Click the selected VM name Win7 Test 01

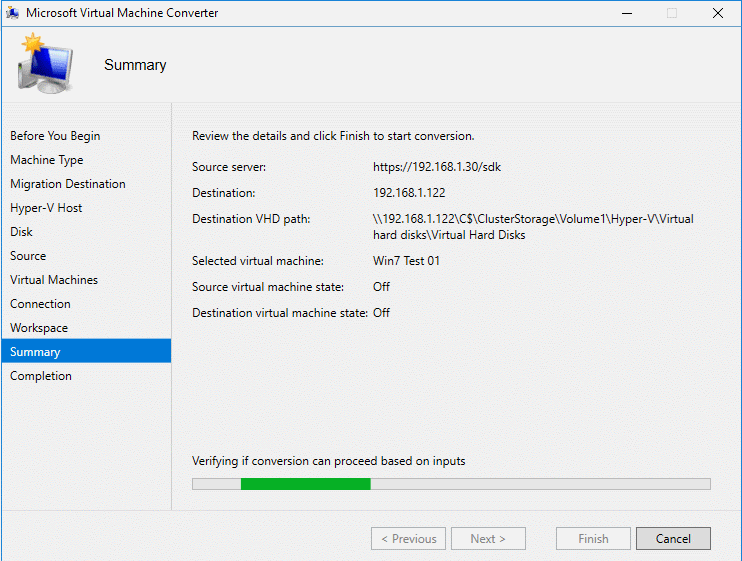coord(406,261)
